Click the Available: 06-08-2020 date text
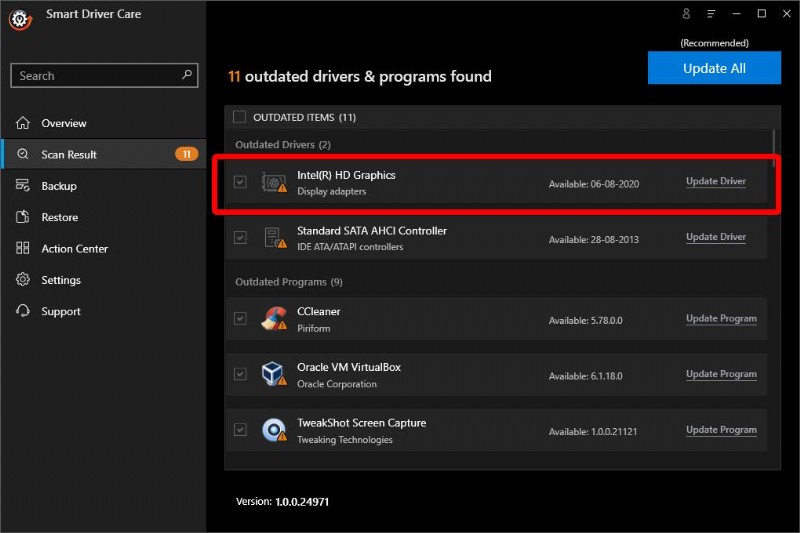Viewport: 800px width, 533px height. [x=593, y=184]
